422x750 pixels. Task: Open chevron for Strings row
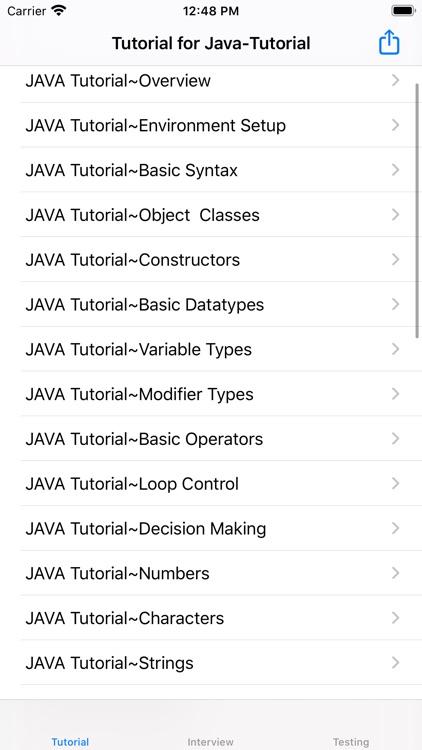[x=395, y=663]
